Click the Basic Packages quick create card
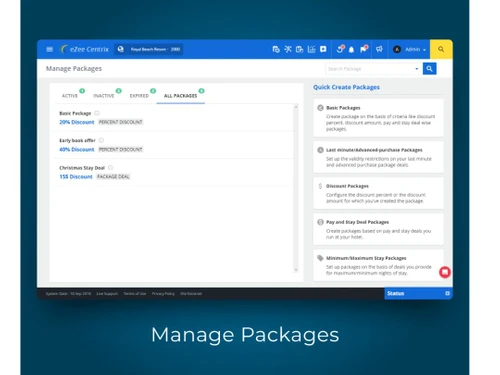The width and height of the screenshot is (500, 375). click(378, 118)
